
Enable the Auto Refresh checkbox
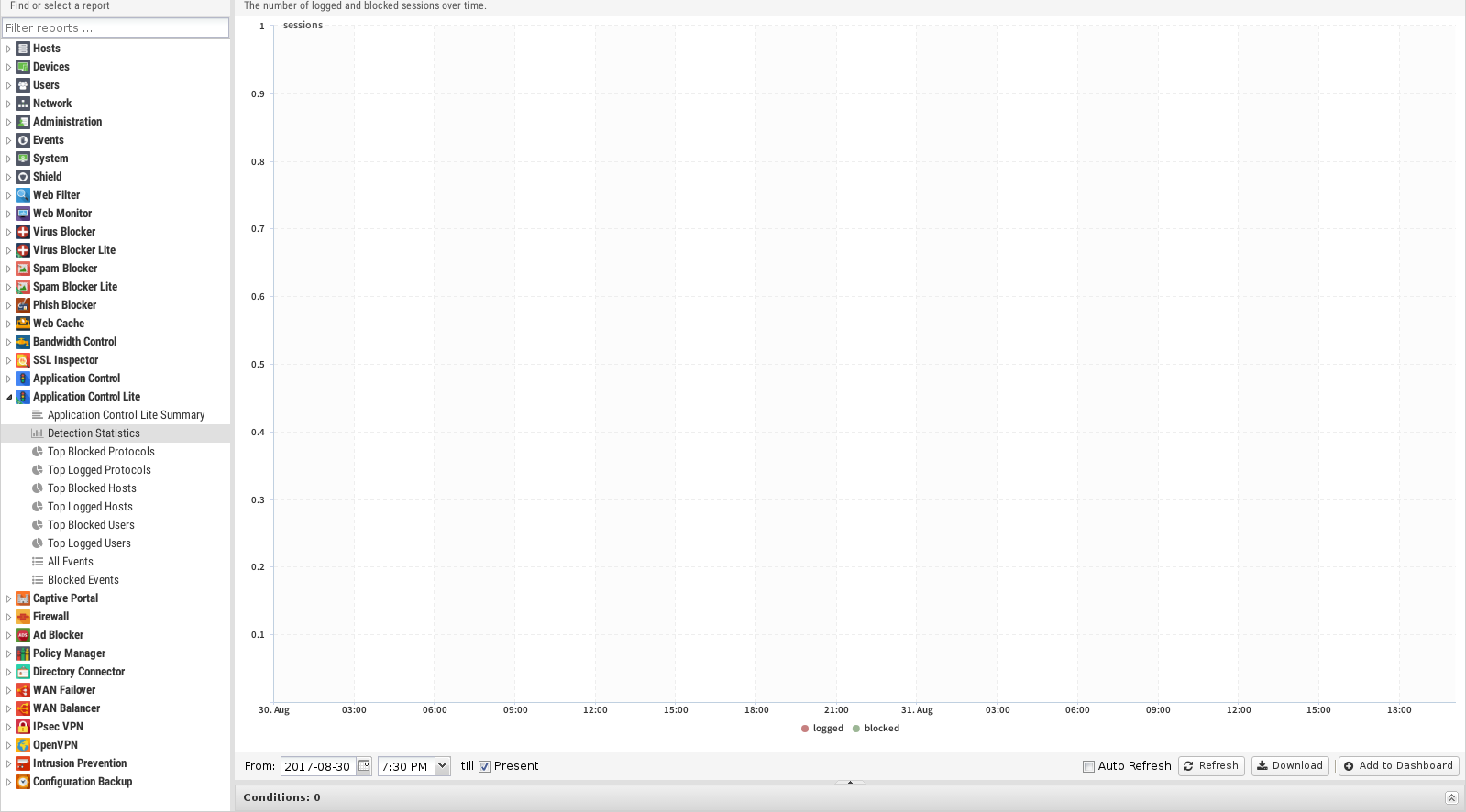click(x=1088, y=767)
